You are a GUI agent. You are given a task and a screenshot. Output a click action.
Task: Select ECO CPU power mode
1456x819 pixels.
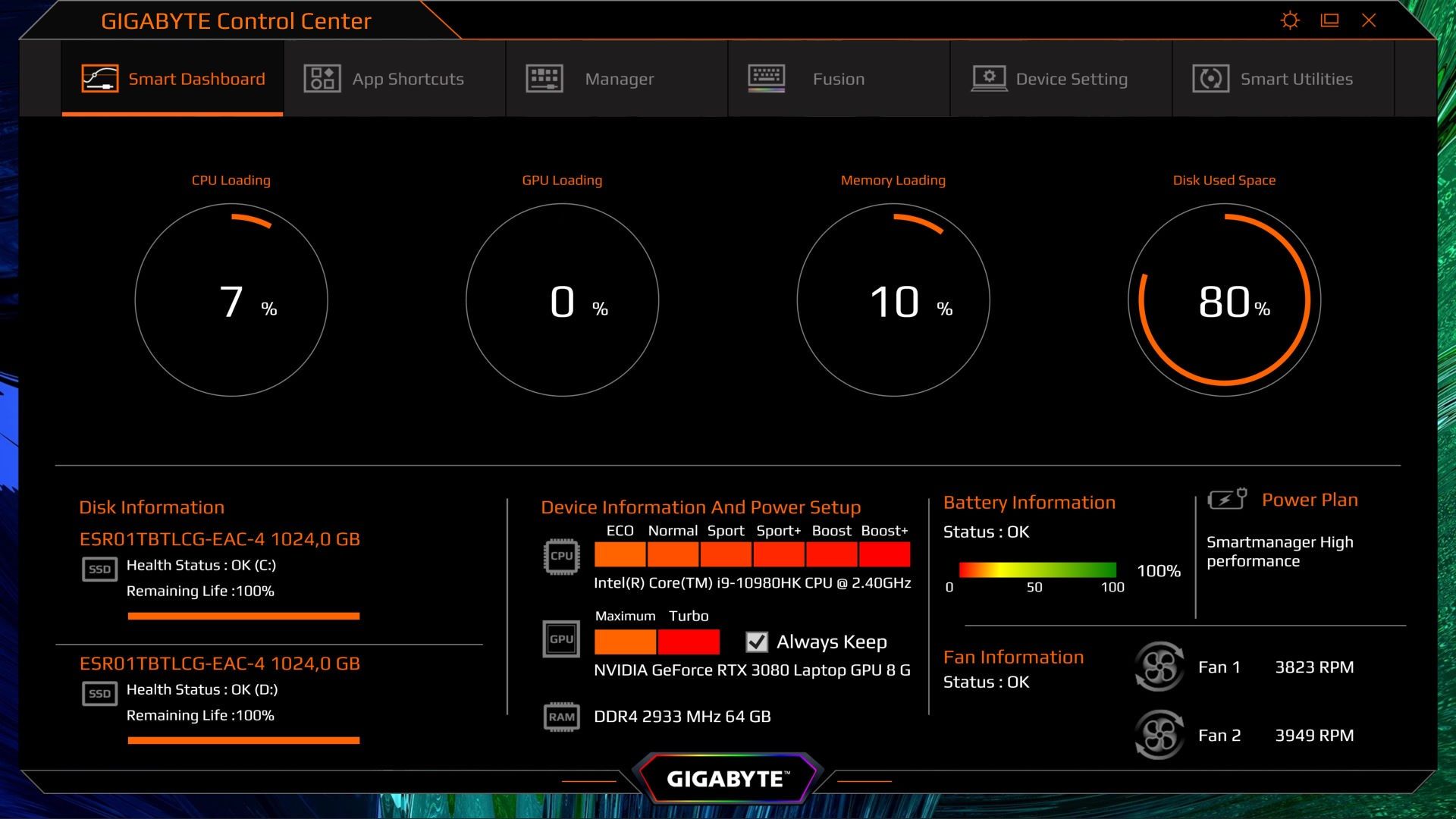620,554
